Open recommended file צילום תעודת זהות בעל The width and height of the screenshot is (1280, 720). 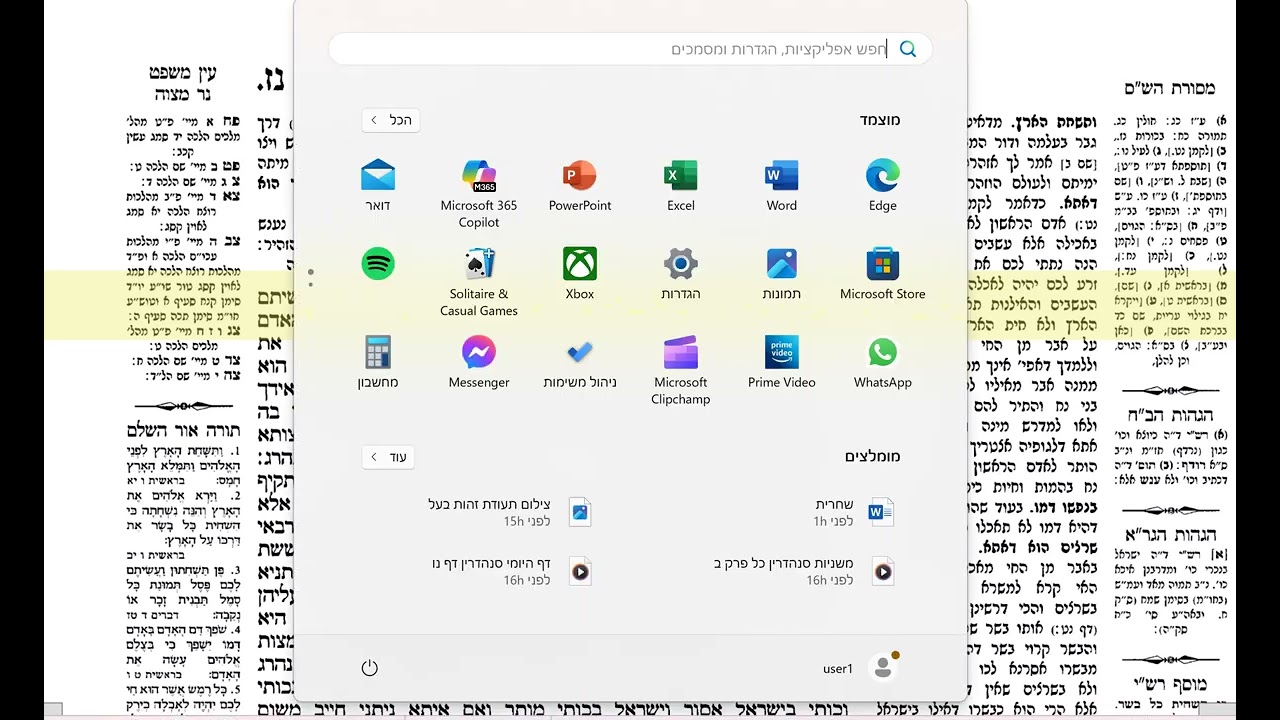510,513
